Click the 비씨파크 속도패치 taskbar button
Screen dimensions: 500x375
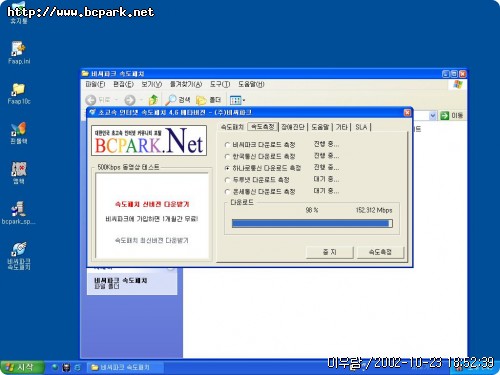pos(125,367)
